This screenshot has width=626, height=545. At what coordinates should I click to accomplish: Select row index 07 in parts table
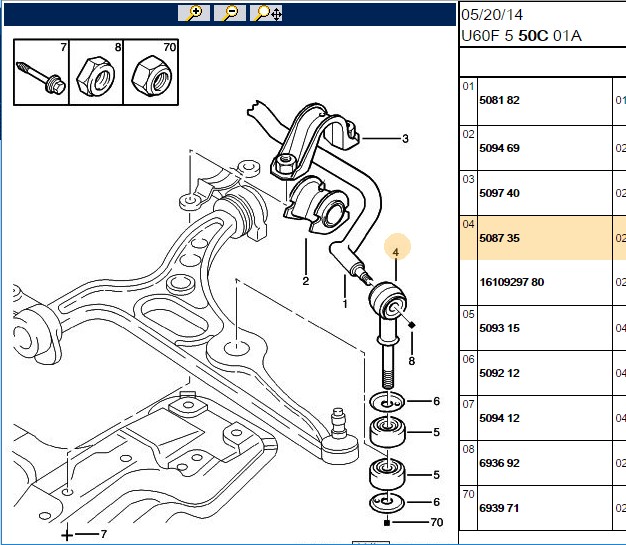[x=468, y=405]
